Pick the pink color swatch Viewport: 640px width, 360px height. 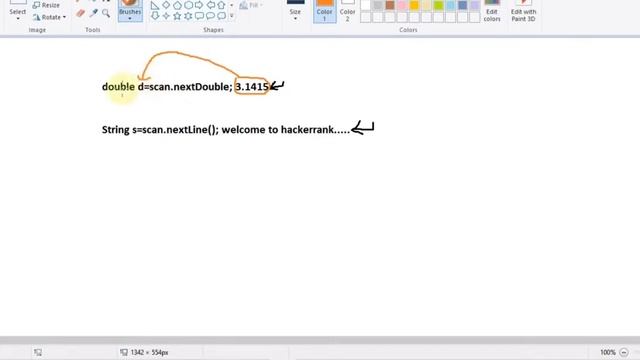(402, 5)
